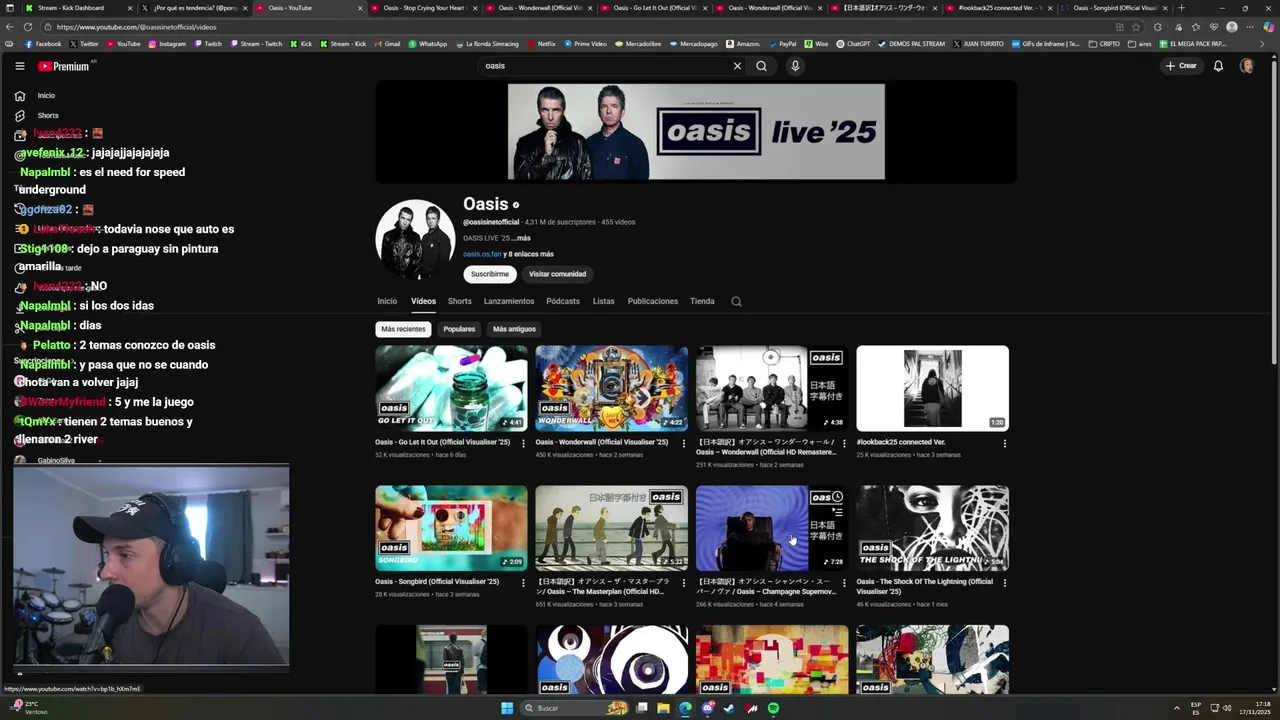This screenshot has height=720, width=1280.
Task: Clear the search box with the X icon
Action: point(737,66)
